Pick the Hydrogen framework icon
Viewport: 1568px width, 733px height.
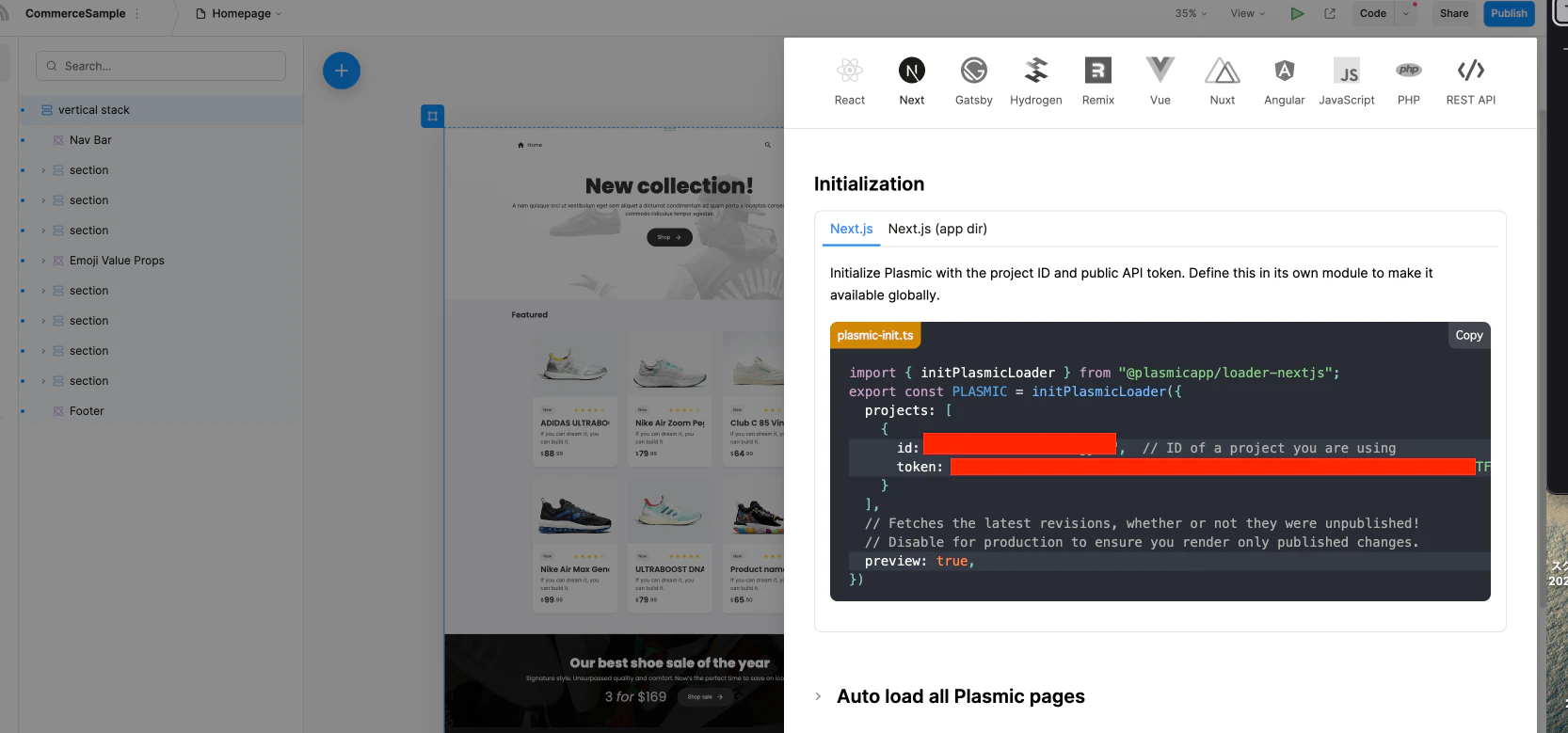coord(1036,71)
